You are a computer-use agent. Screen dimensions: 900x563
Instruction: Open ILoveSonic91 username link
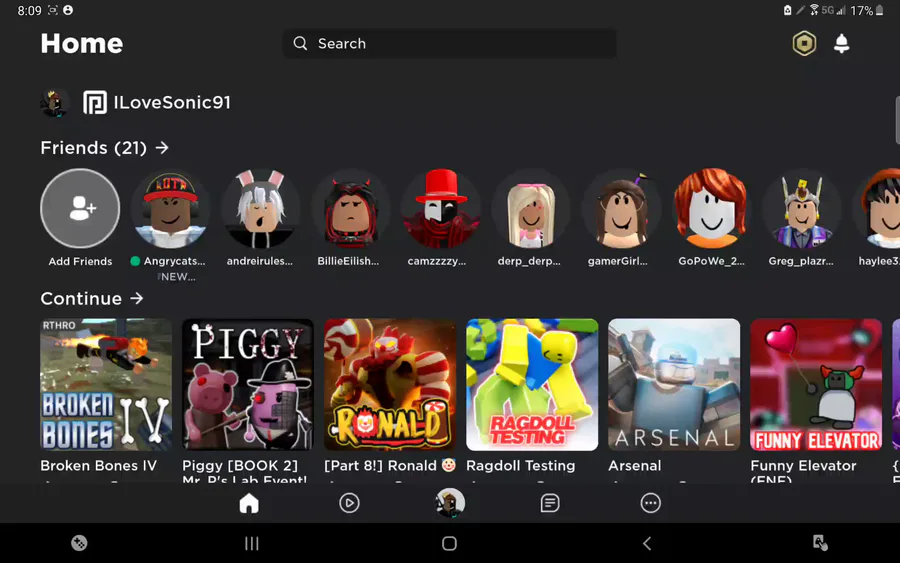pos(172,103)
